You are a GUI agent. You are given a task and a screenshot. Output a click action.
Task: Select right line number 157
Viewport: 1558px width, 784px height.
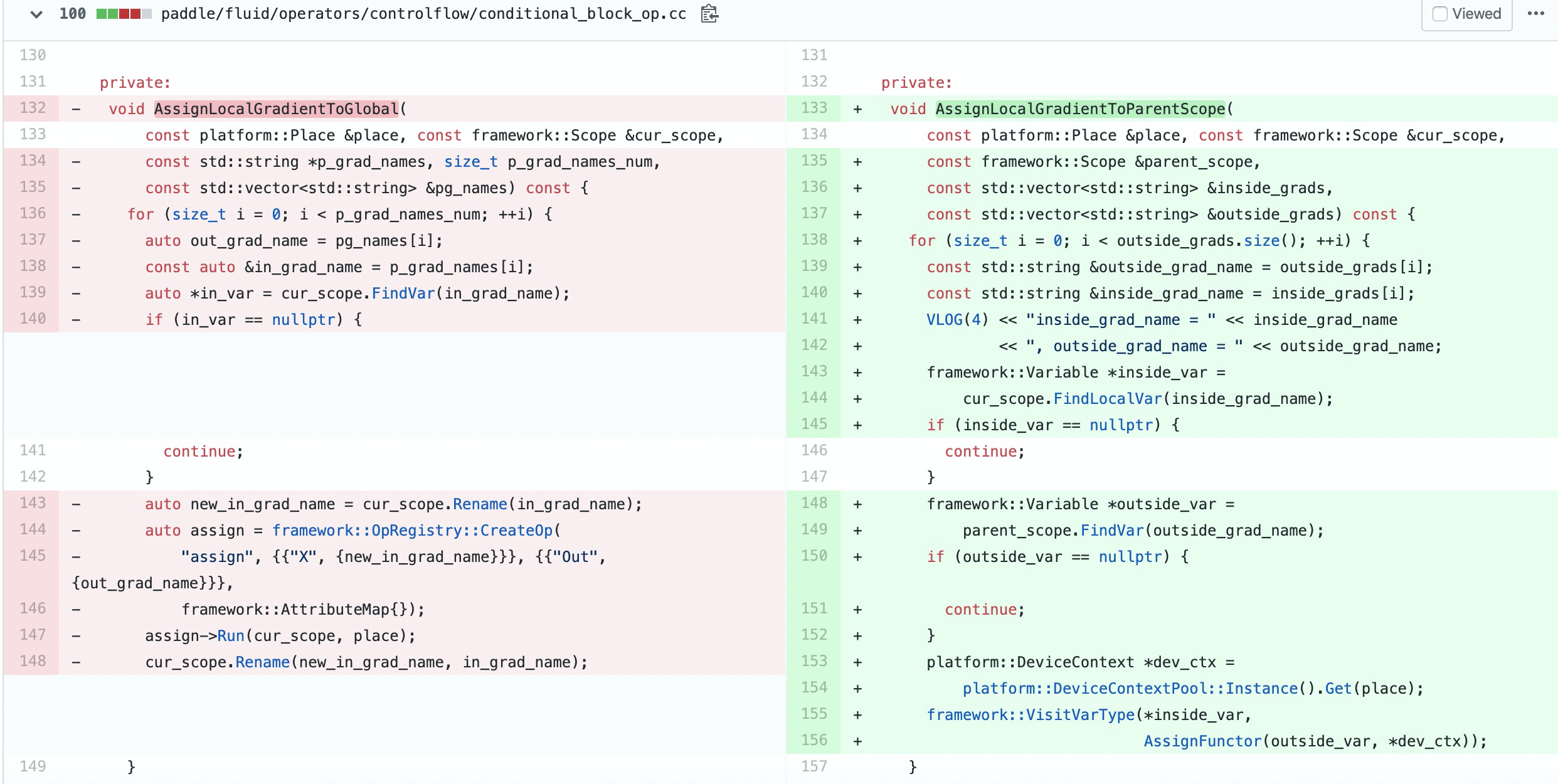pyautogui.click(x=813, y=766)
